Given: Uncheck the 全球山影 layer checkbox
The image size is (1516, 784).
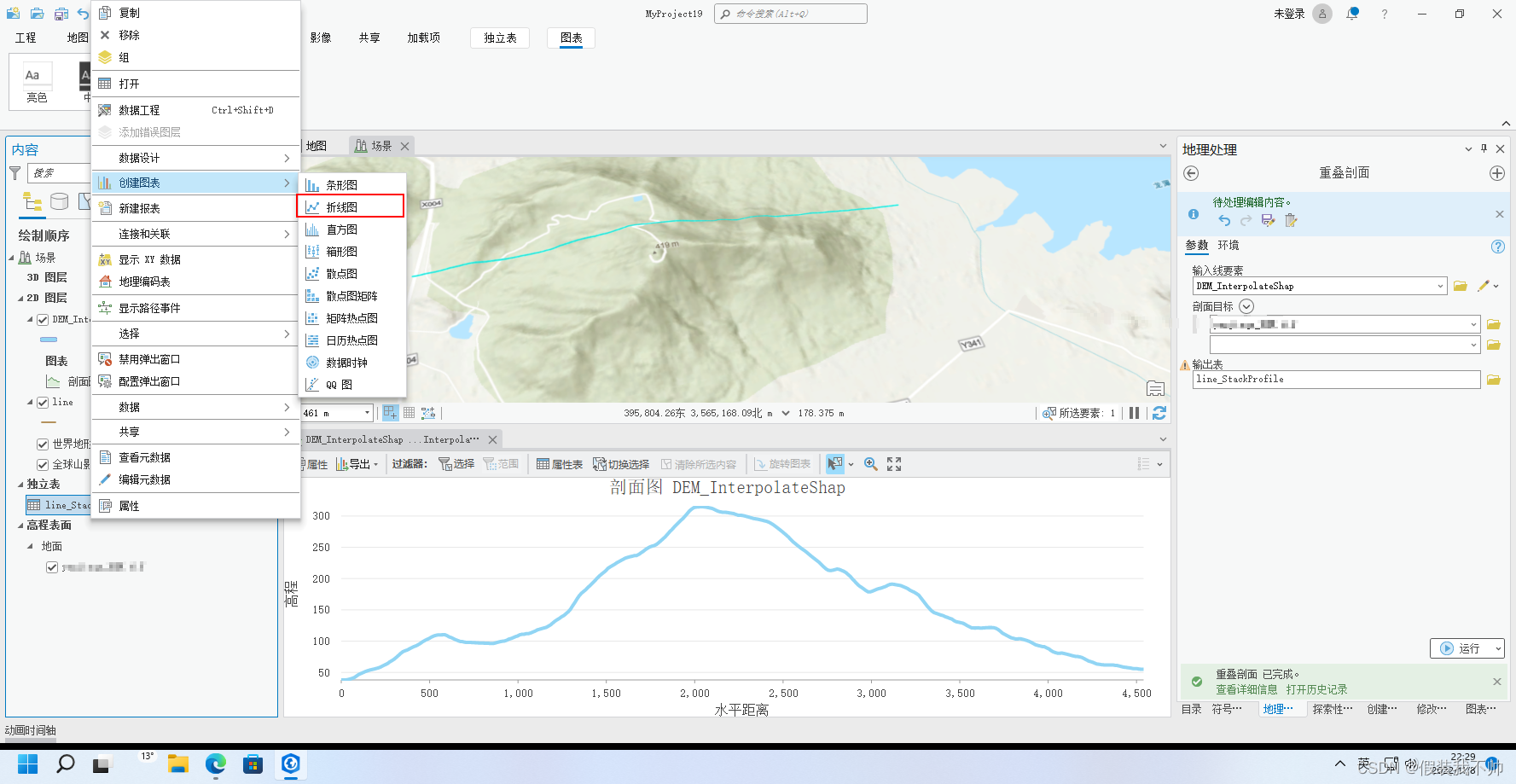Looking at the screenshot, I should tap(43, 465).
